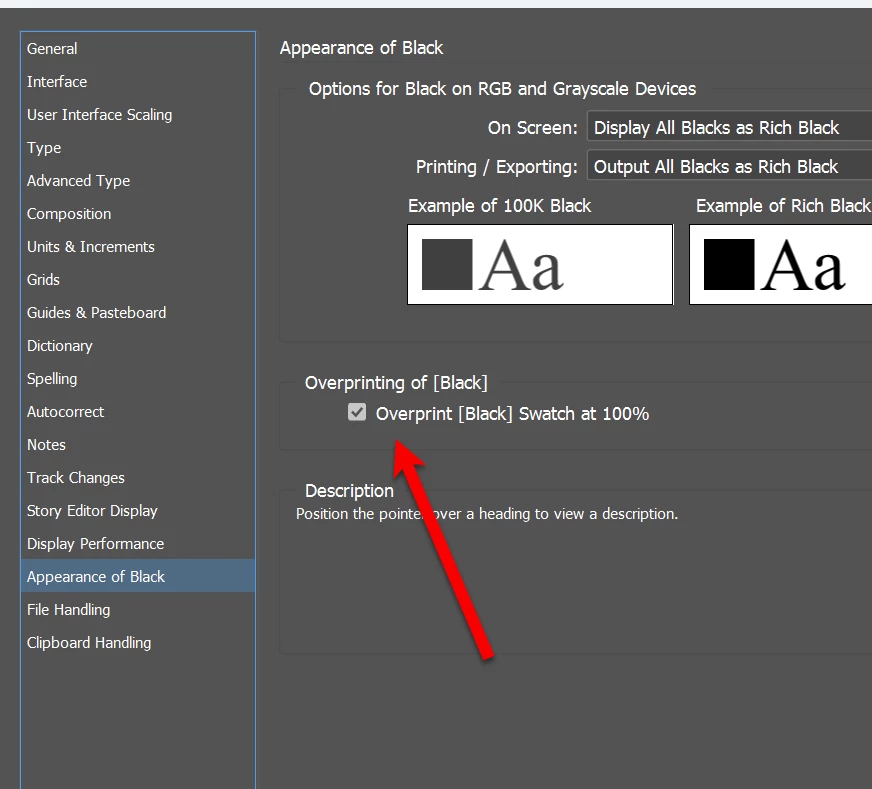This screenshot has width=872, height=789.
Task: Click the Printing / Exporting label
Action: (x=497, y=167)
